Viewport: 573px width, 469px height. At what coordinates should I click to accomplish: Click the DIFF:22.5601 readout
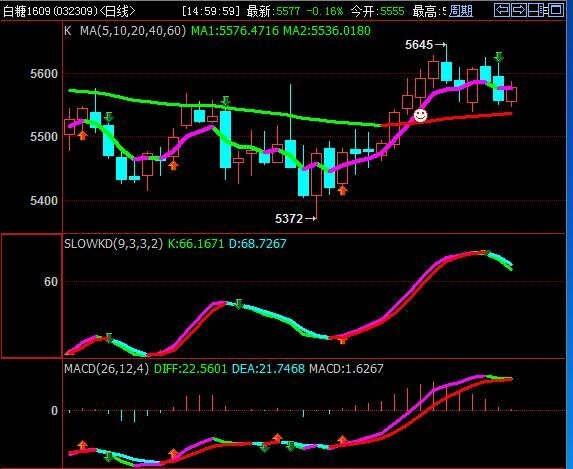(x=190, y=368)
